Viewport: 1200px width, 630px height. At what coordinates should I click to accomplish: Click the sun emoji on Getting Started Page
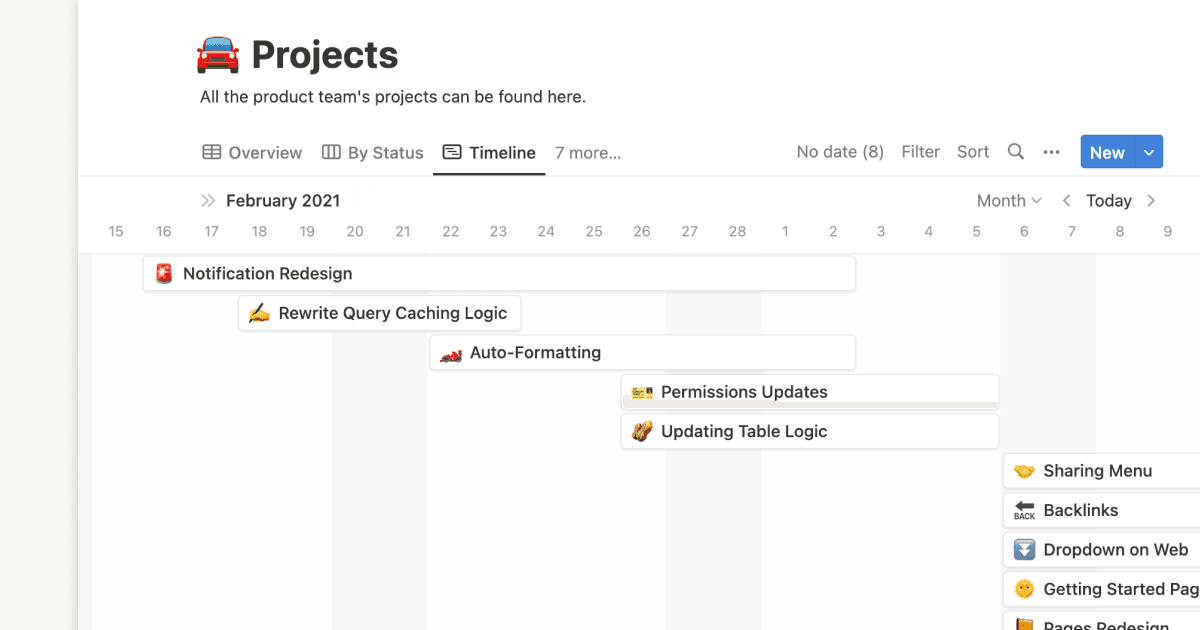click(1023, 589)
